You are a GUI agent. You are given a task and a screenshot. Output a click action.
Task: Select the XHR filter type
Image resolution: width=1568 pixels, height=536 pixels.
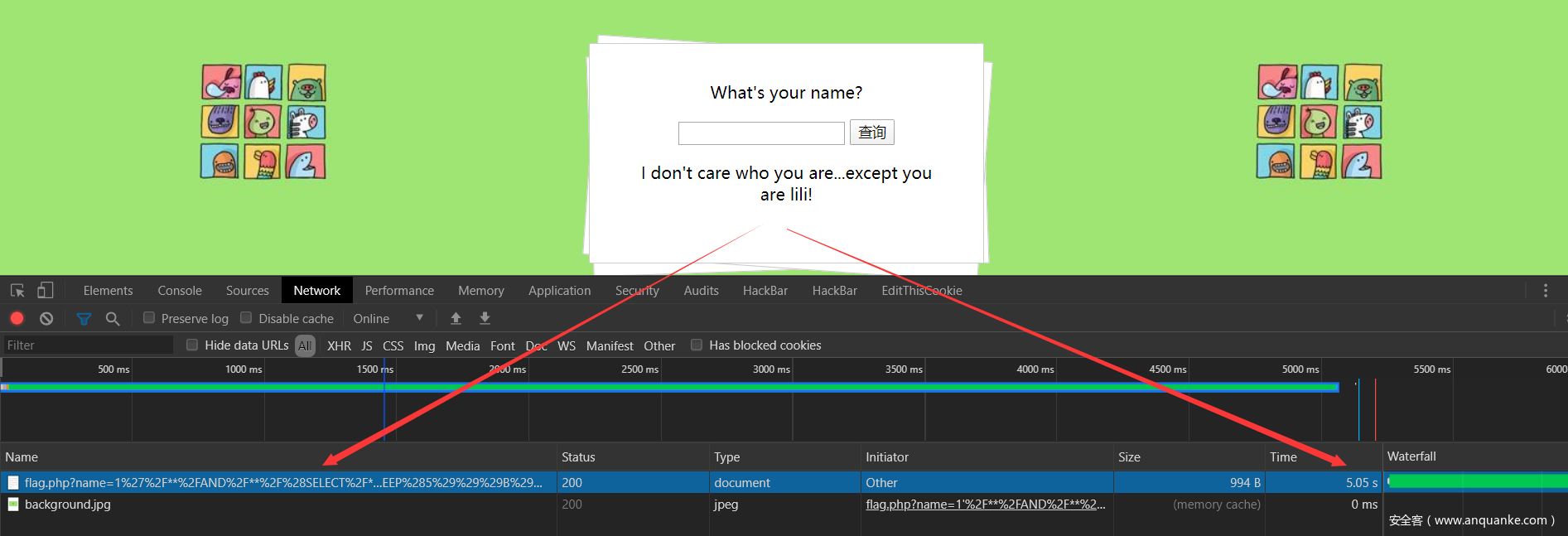(x=339, y=345)
